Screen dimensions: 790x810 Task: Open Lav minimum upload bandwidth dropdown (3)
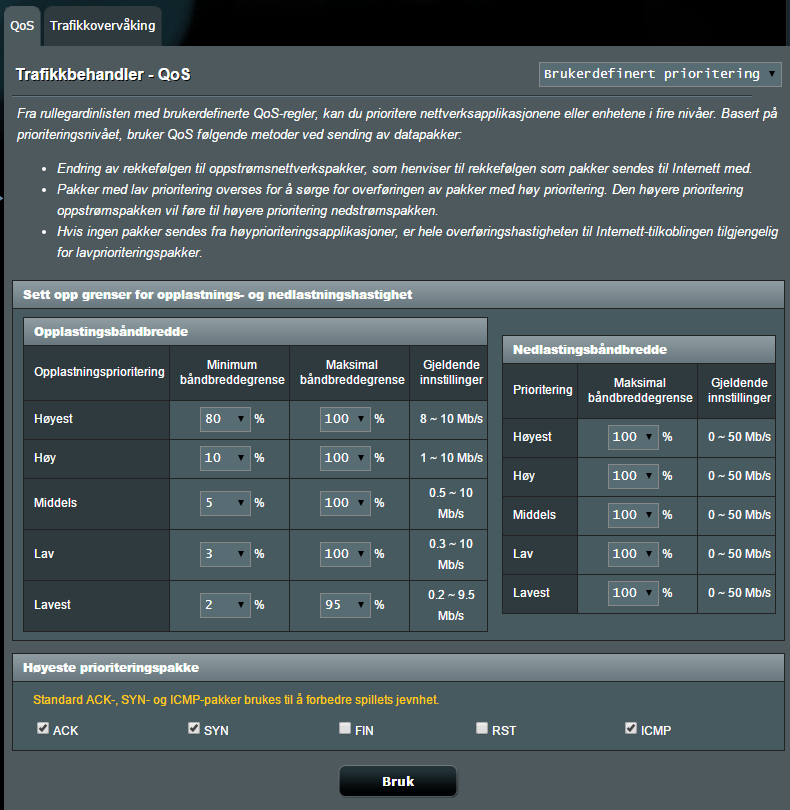tap(225, 554)
